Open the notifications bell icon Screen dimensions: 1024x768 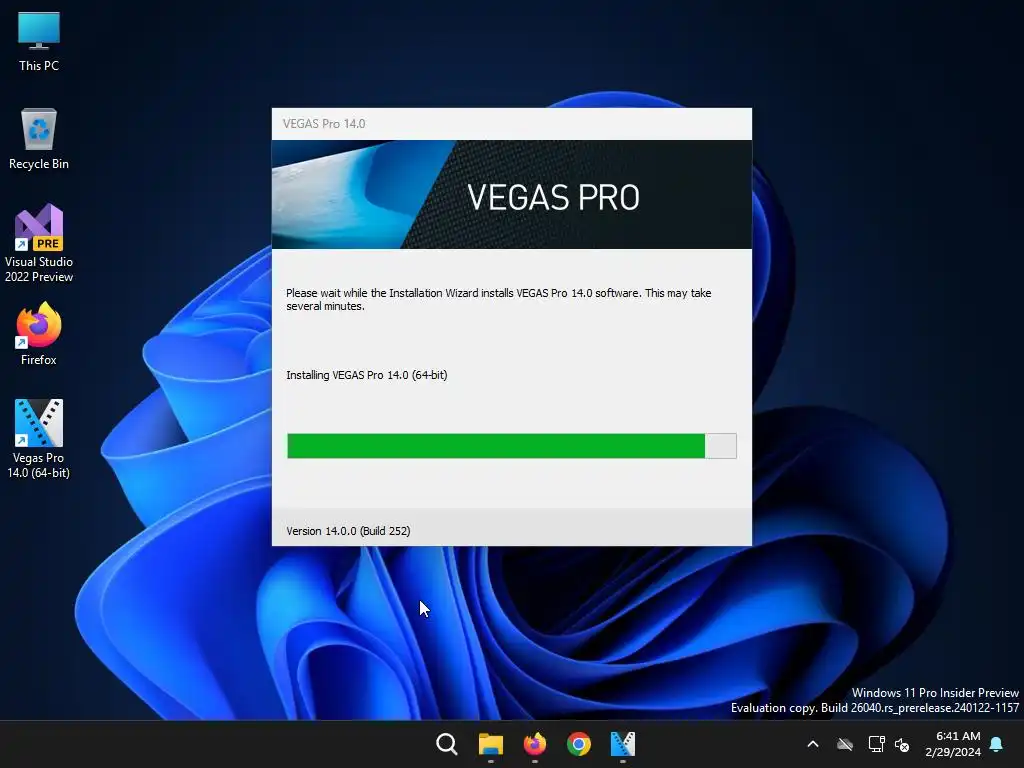(x=997, y=744)
